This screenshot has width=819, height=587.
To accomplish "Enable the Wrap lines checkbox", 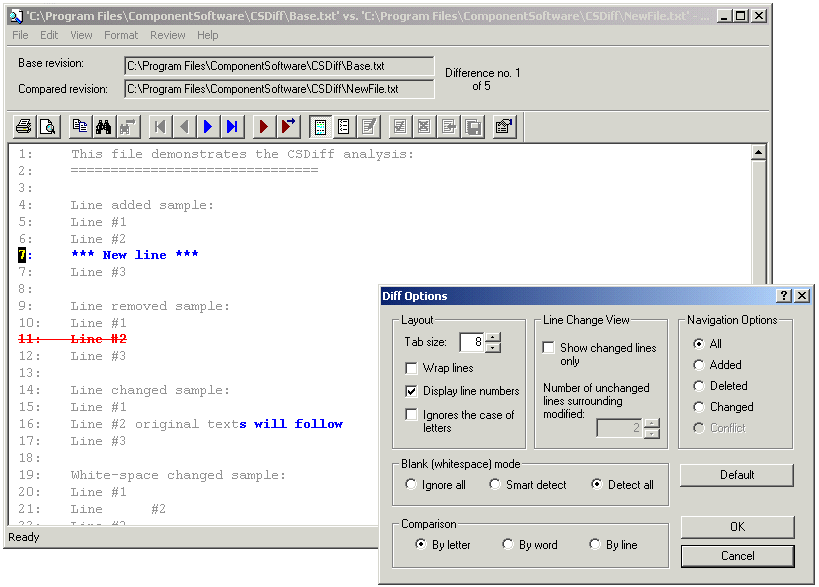I will pyautogui.click(x=411, y=369).
